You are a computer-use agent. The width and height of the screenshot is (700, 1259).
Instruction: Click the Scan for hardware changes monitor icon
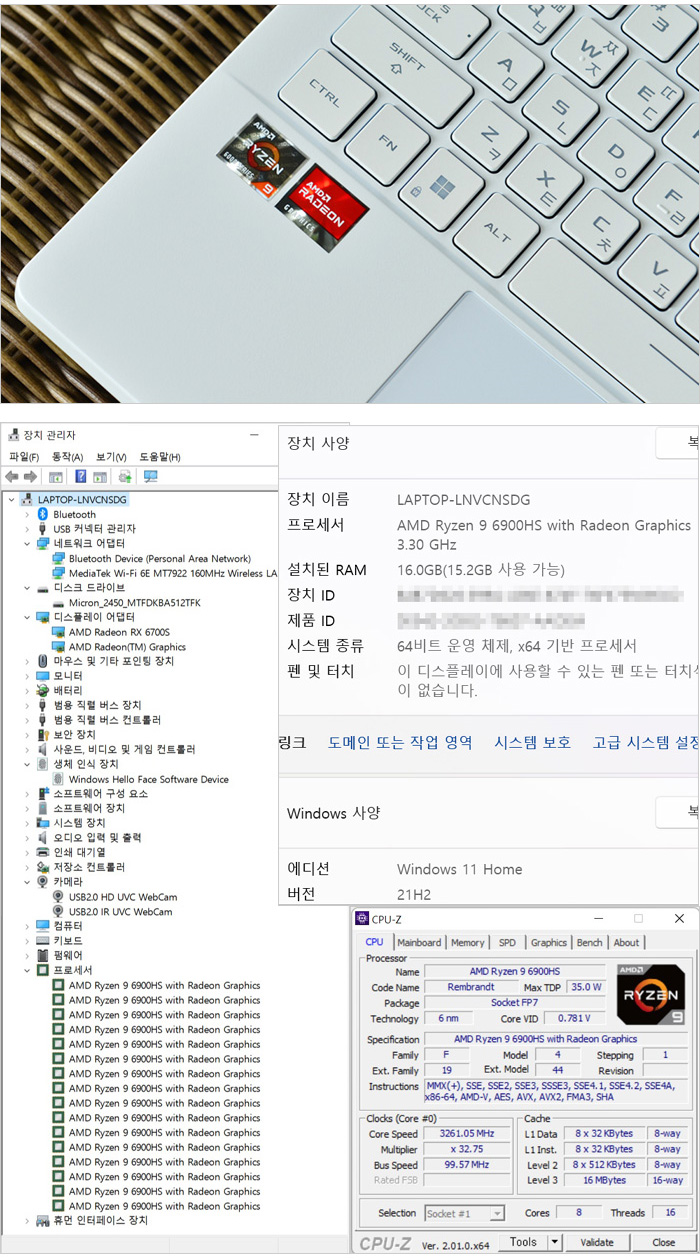coord(150,477)
